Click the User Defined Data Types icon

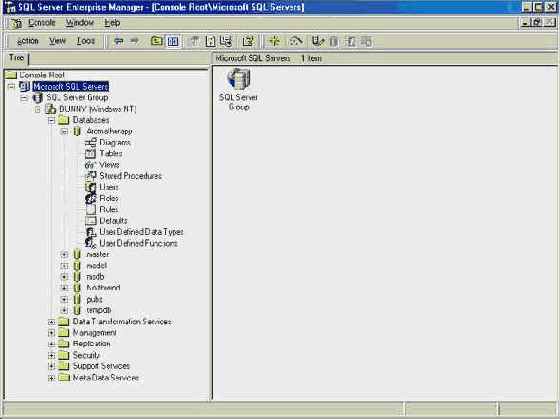click(91, 232)
